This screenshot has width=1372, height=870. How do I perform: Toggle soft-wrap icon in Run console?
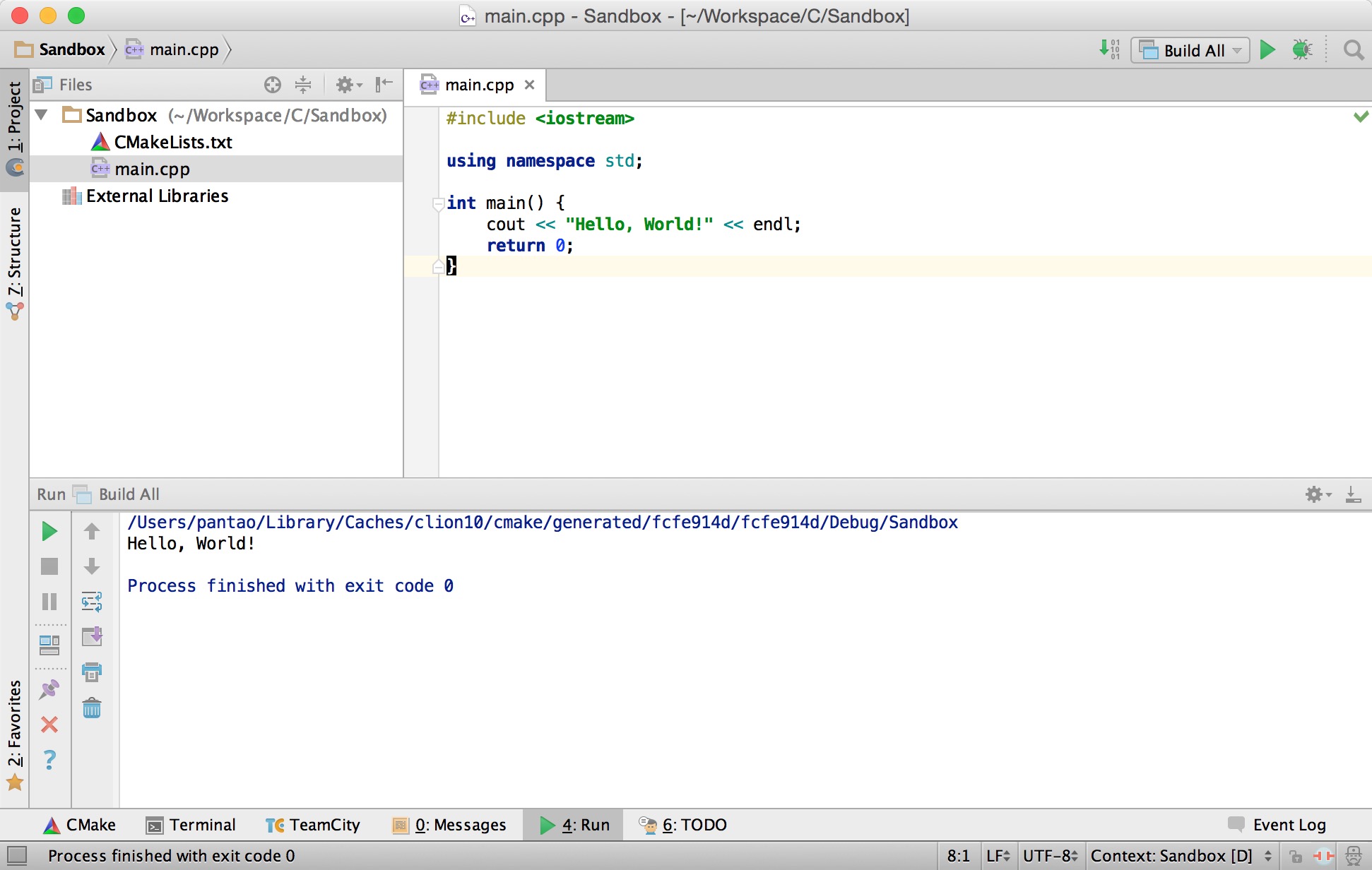coord(92,602)
